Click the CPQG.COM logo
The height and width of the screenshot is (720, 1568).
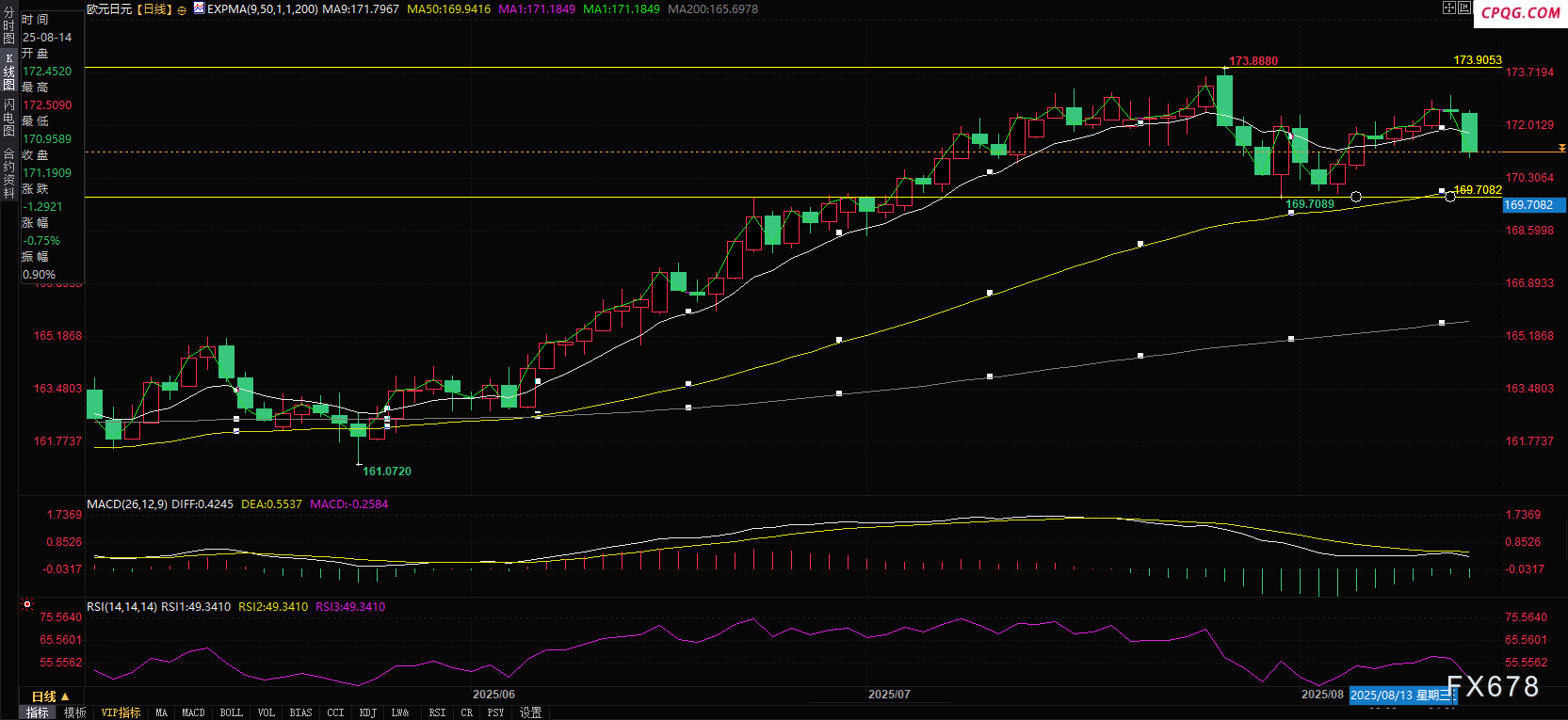pyautogui.click(x=1520, y=13)
